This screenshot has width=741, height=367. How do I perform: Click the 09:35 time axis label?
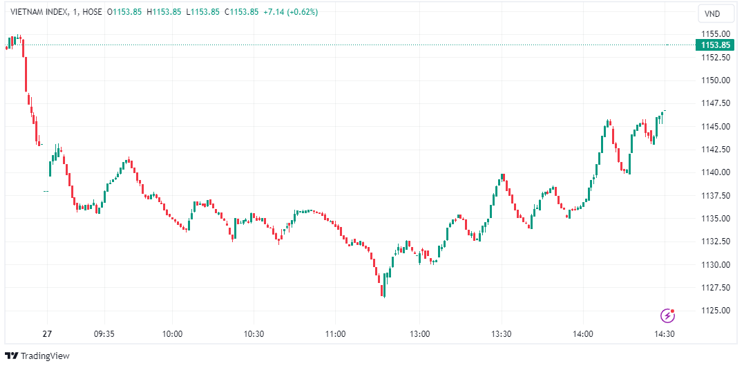(105, 334)
